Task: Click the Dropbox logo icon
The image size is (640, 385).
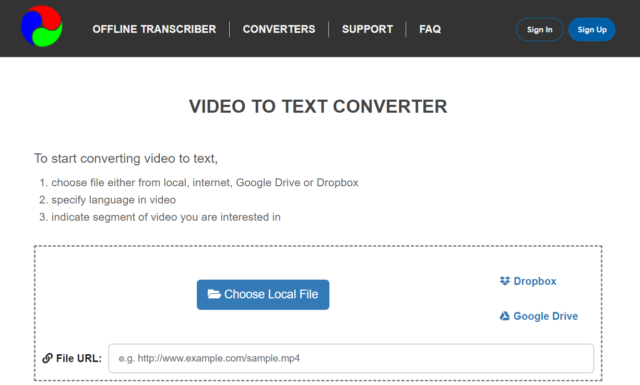Action: pyautogui.click(x=505, y=281)
